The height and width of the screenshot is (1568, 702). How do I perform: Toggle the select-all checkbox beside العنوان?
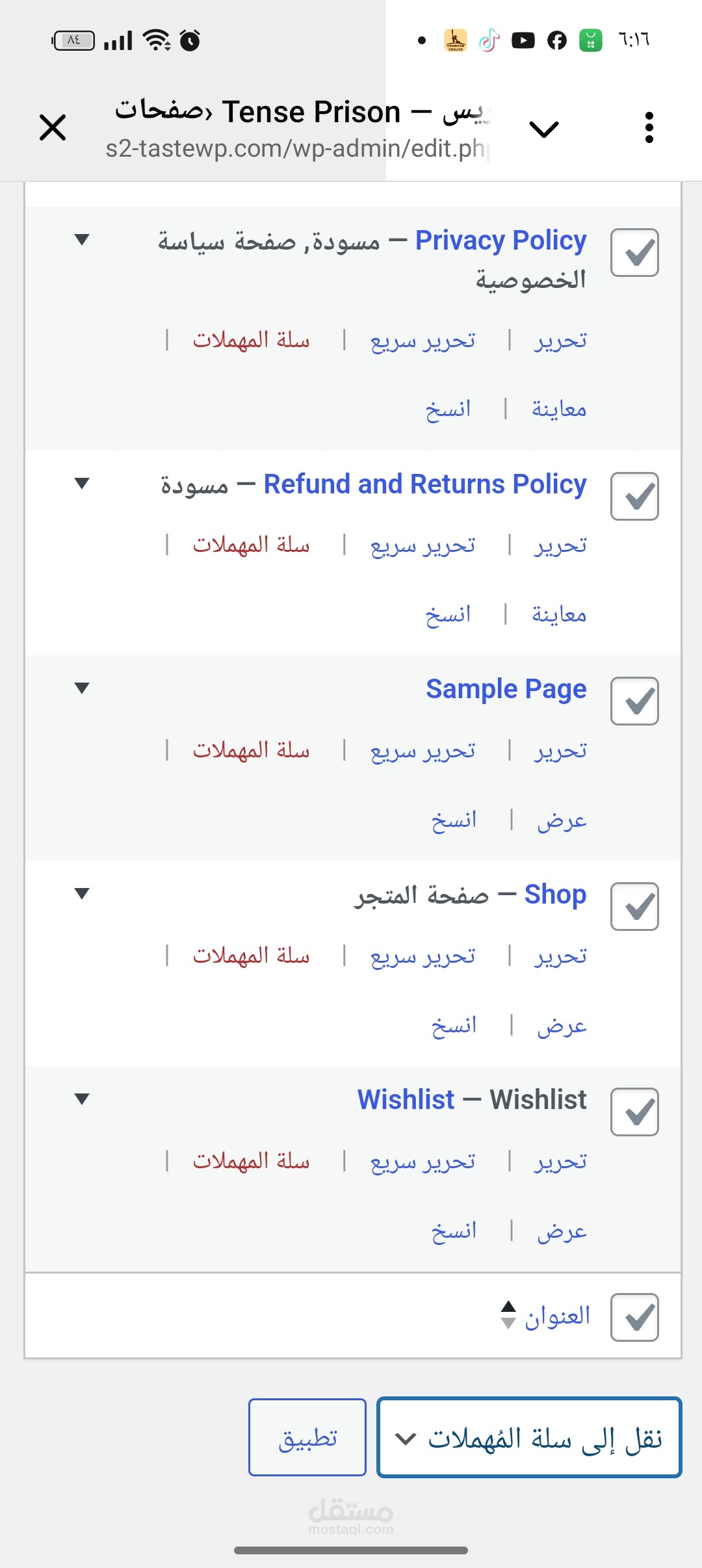coord(634,1318)
